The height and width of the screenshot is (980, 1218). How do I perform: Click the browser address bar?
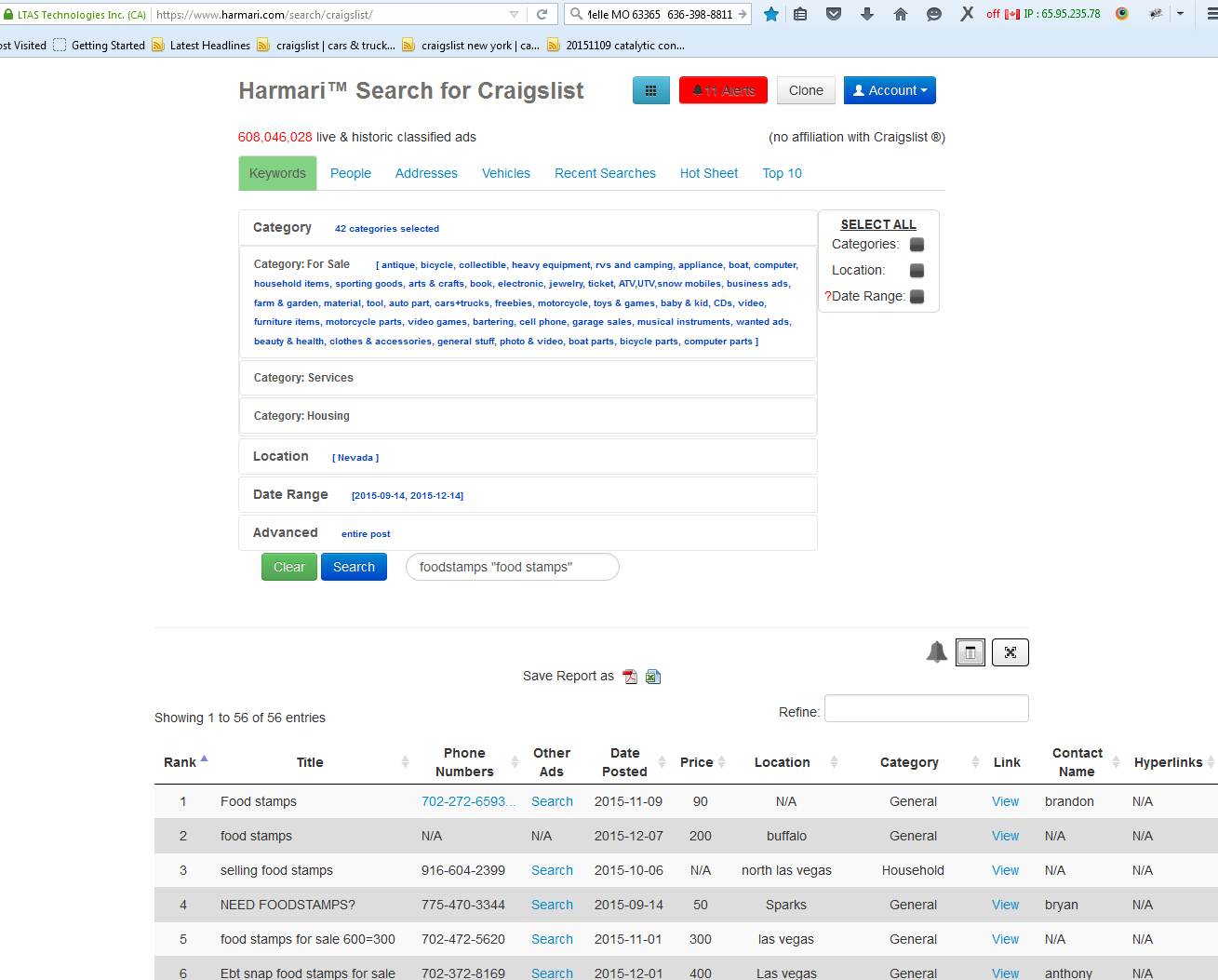click(x=330, y=14)
